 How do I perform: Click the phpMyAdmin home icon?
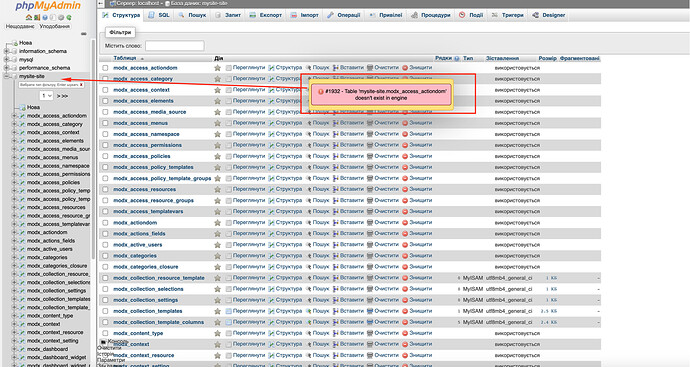[29, 18]
